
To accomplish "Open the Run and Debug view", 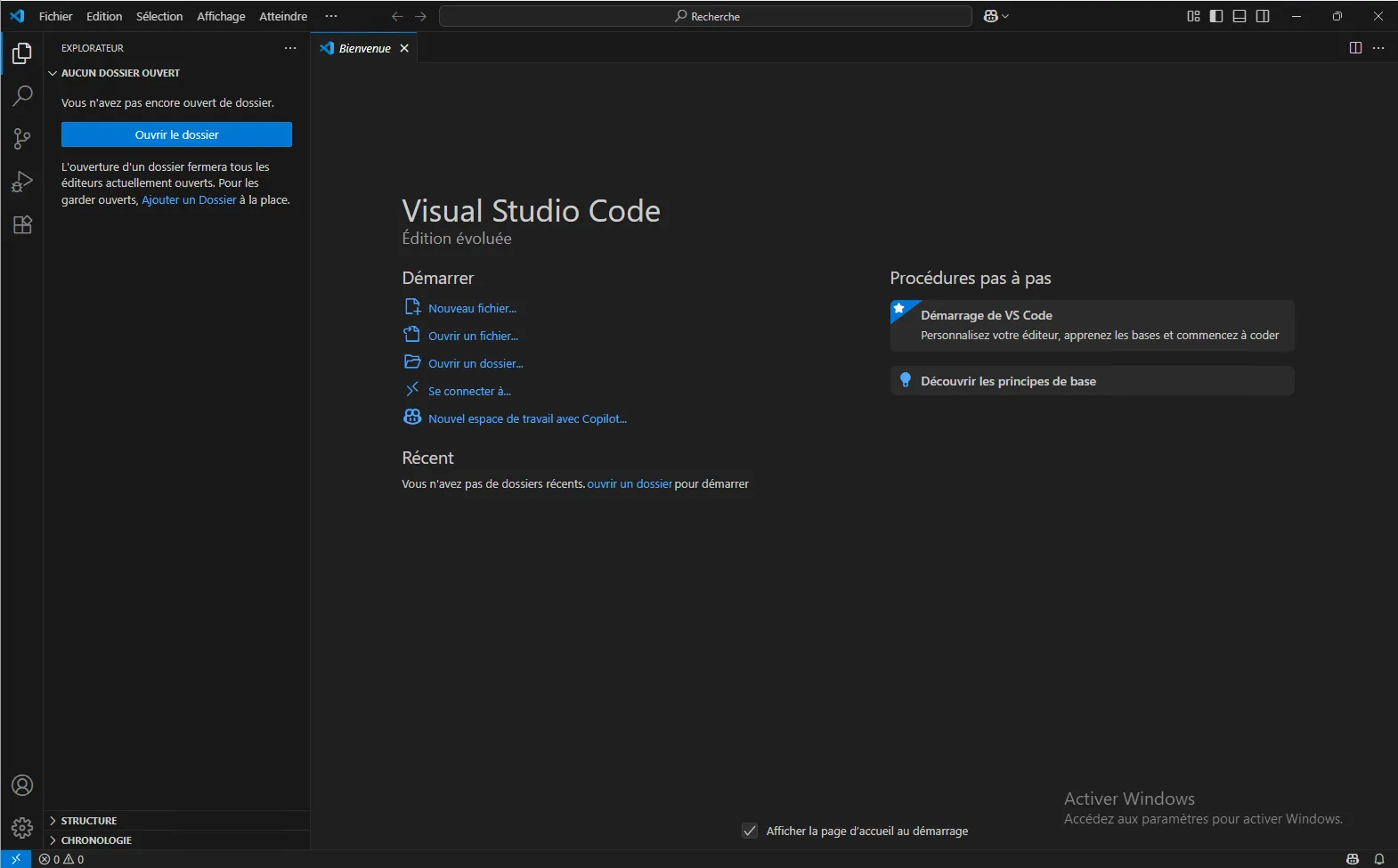I will pyautogui.click(x=22, y=182).
